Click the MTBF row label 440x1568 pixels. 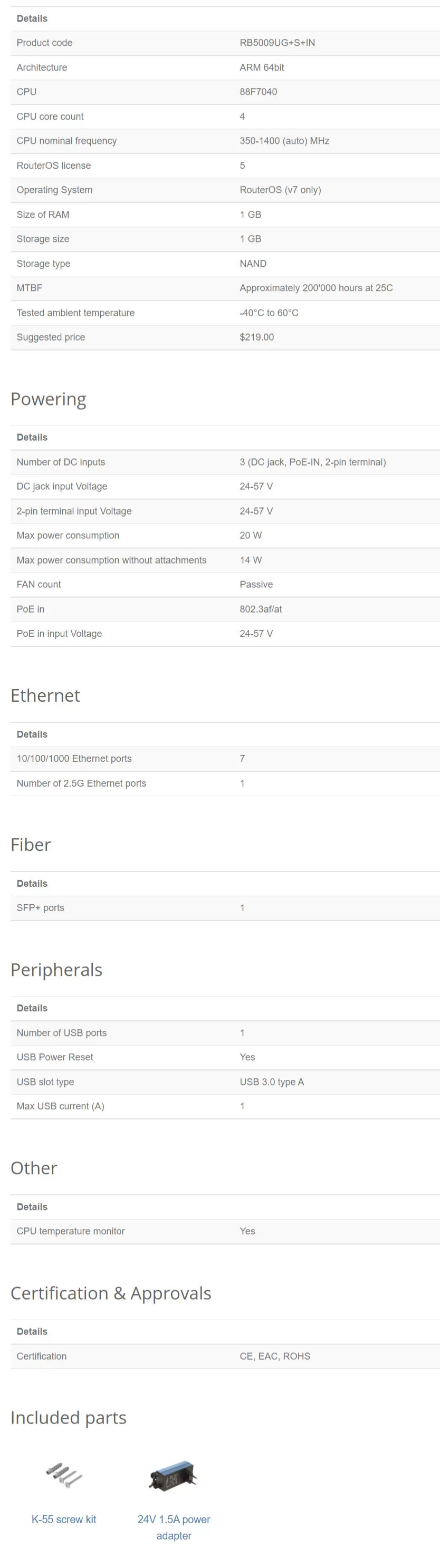click(29, 288)
